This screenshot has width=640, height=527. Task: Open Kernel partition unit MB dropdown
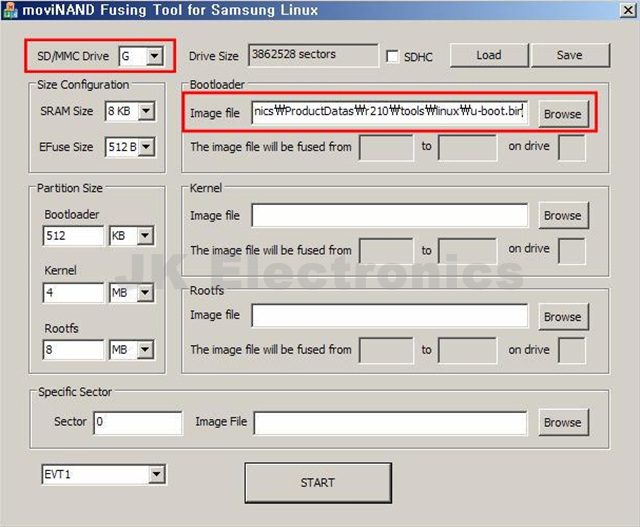[x=145, y=293]
